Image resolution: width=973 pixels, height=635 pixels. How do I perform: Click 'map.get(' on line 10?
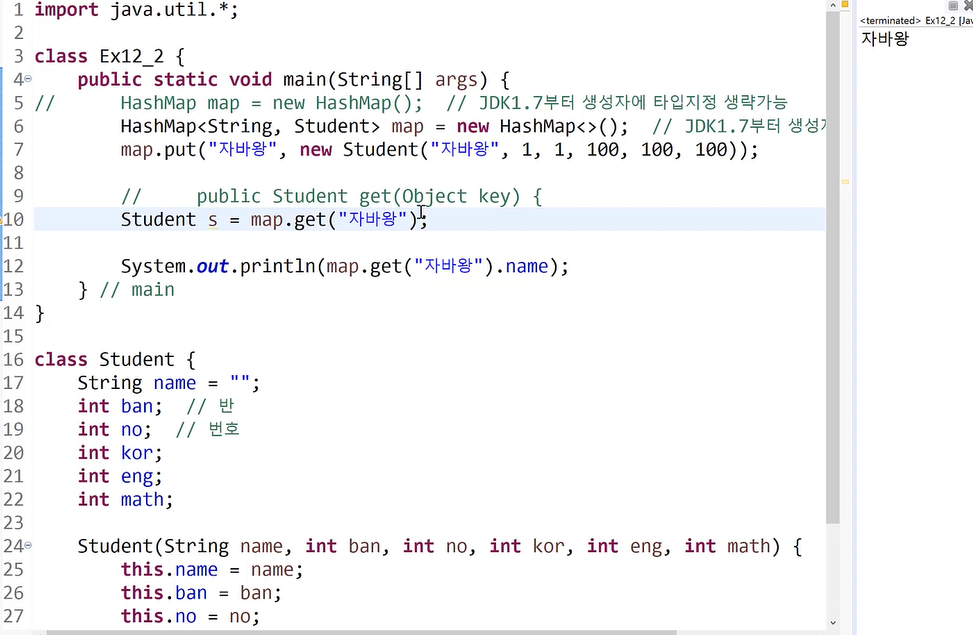click(294, 220)
